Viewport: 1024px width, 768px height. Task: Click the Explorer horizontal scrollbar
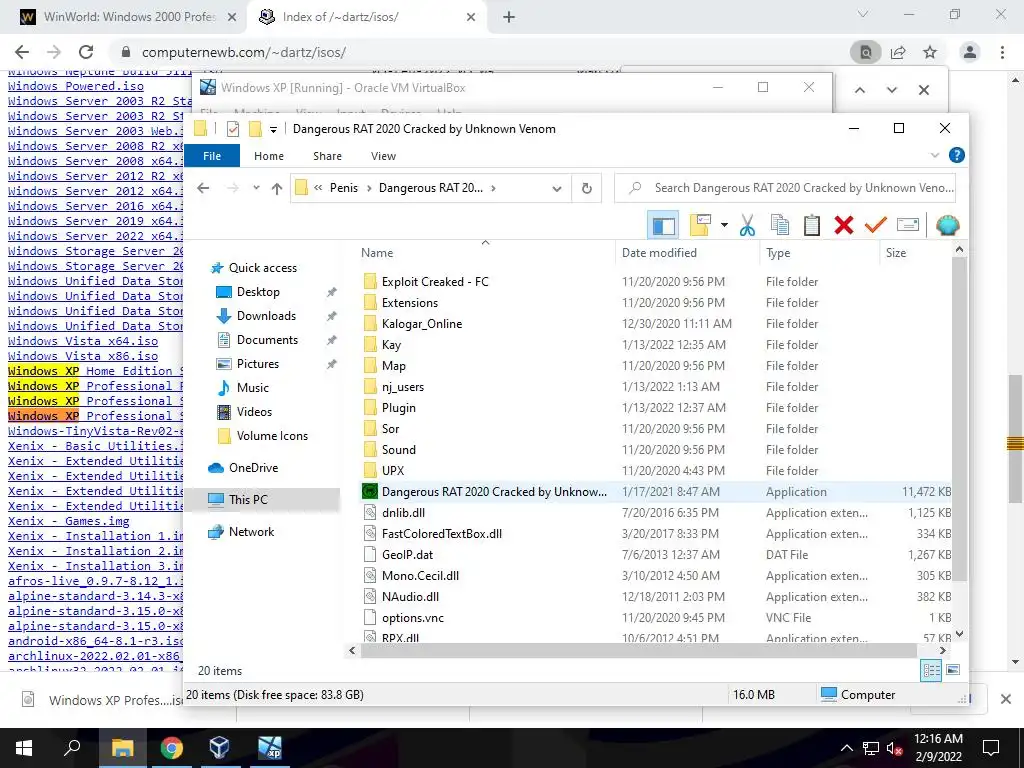pyautogui.click(x=640, y=650)
